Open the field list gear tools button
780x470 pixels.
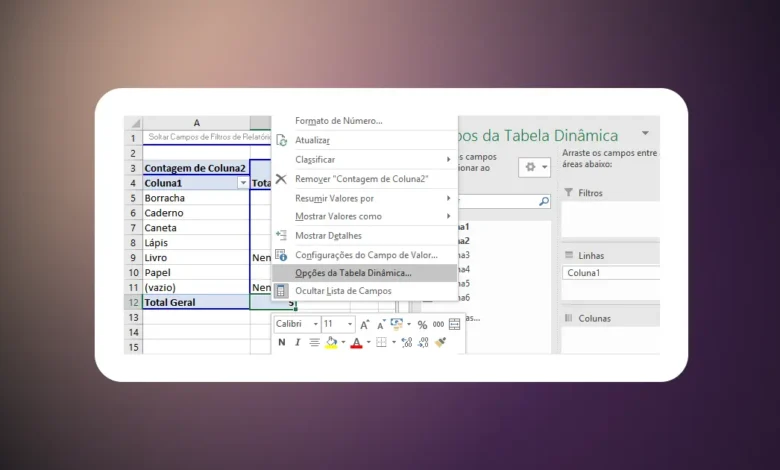click(533, 168)
